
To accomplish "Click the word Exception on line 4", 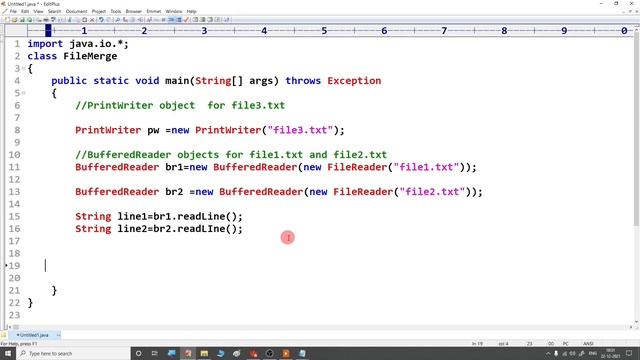I will tap(354, 81).
